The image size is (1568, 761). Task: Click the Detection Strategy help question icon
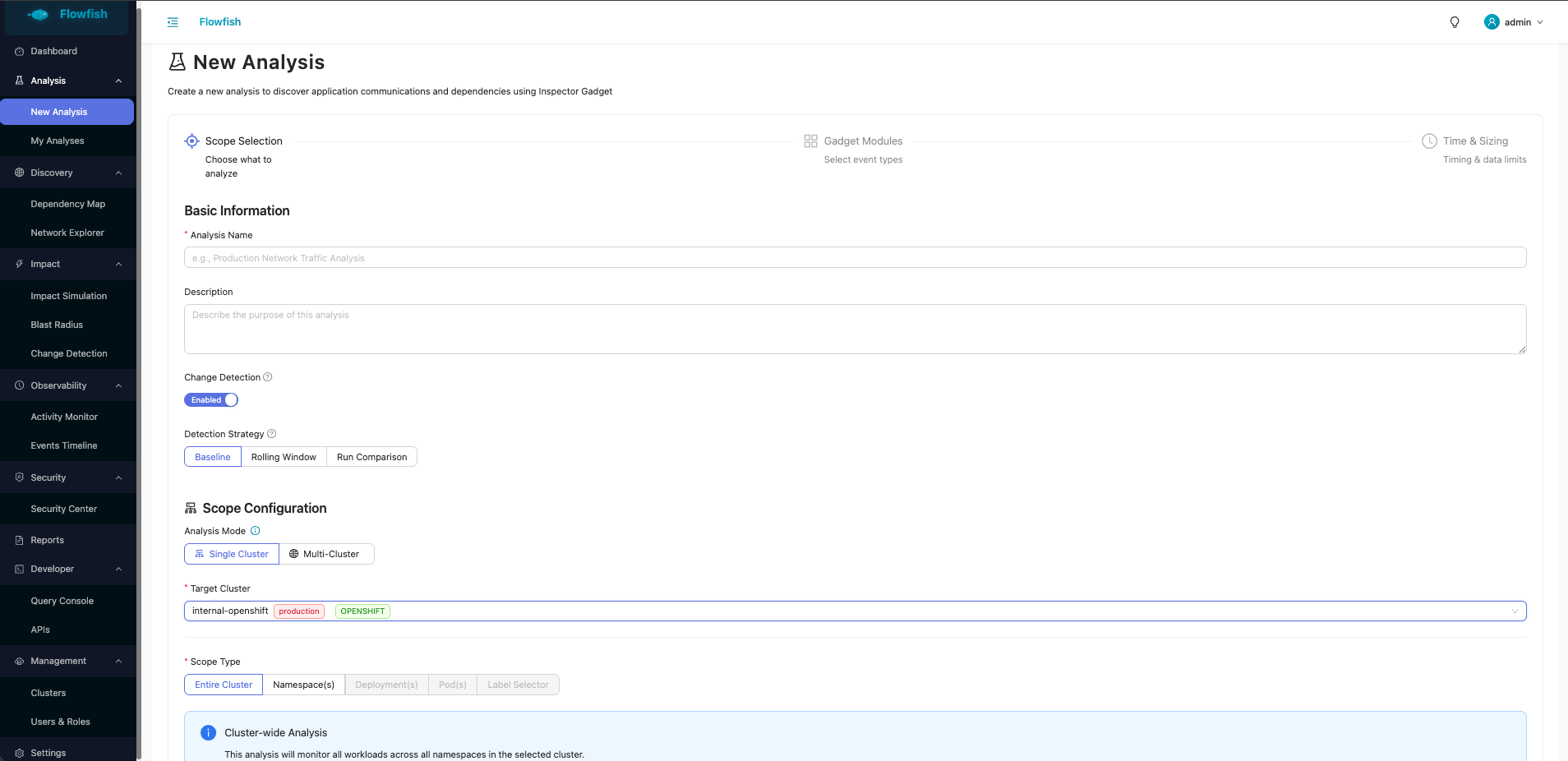pos(272,434)
